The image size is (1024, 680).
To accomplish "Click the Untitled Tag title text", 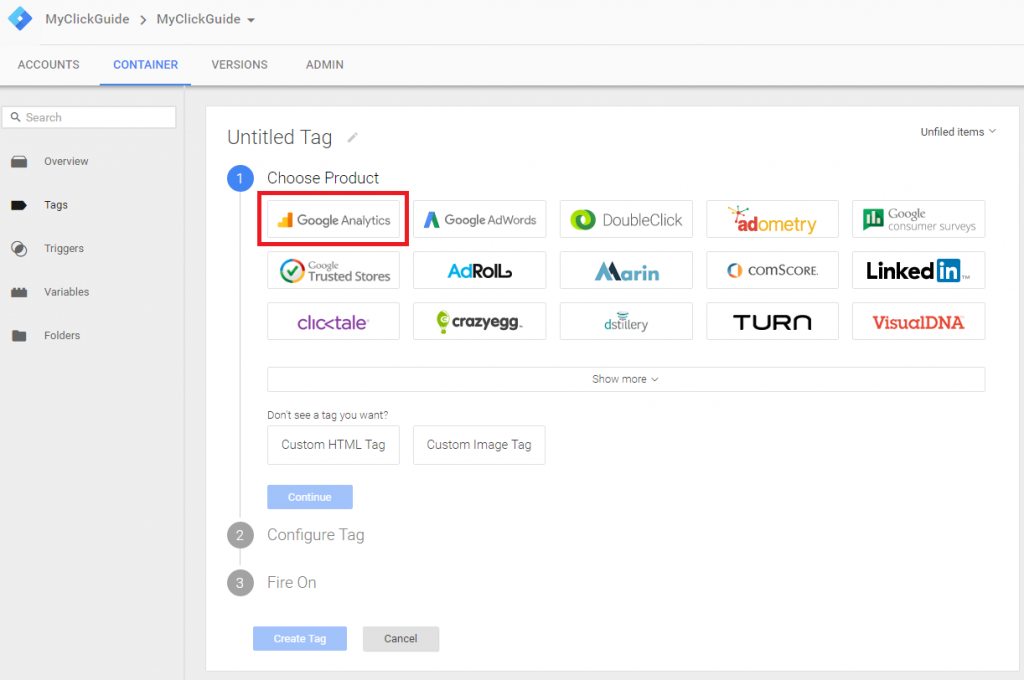I will pyautogui.click(x=280, y=137).
